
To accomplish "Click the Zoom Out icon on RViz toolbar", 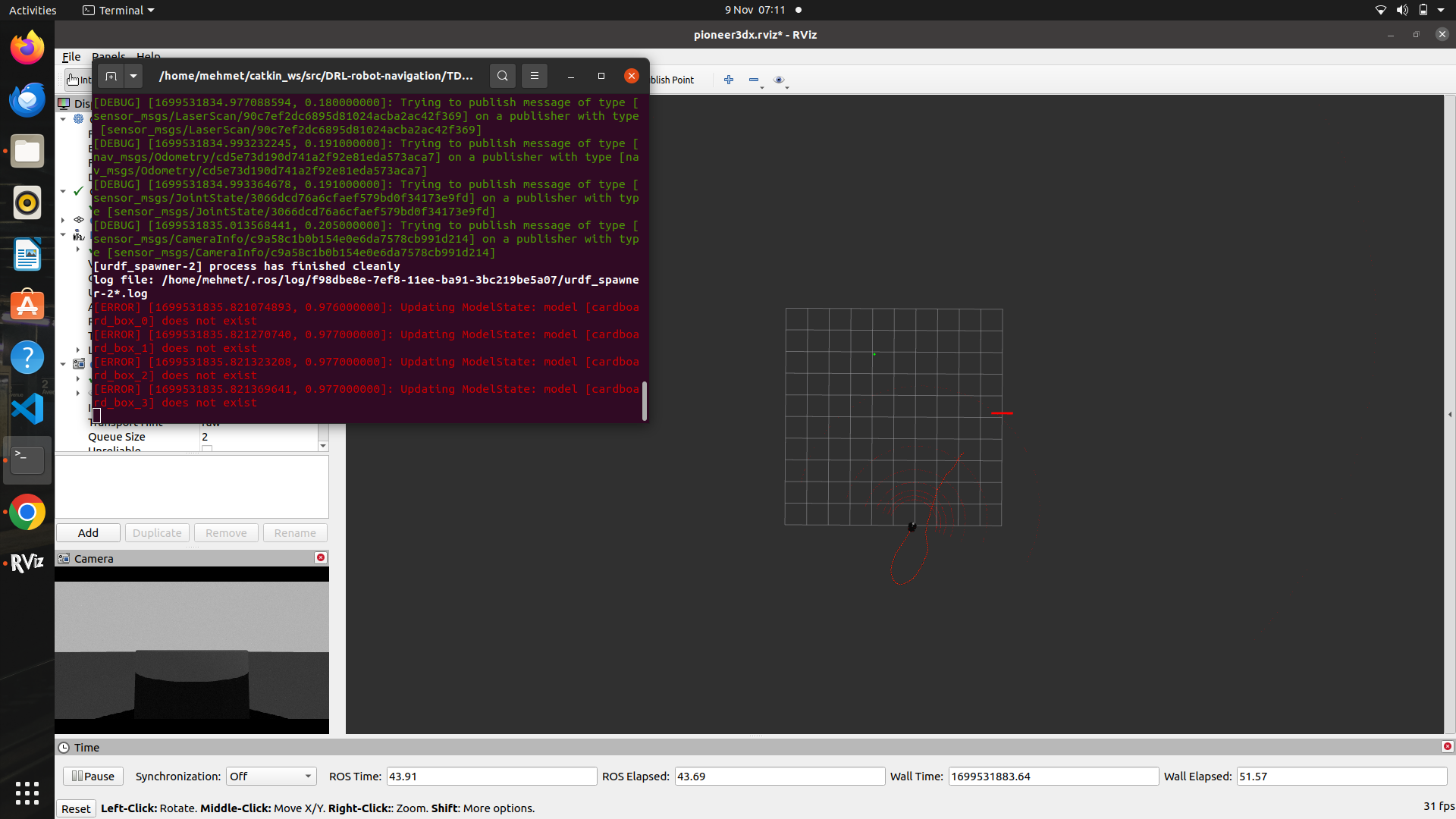I will pos(754,80).
